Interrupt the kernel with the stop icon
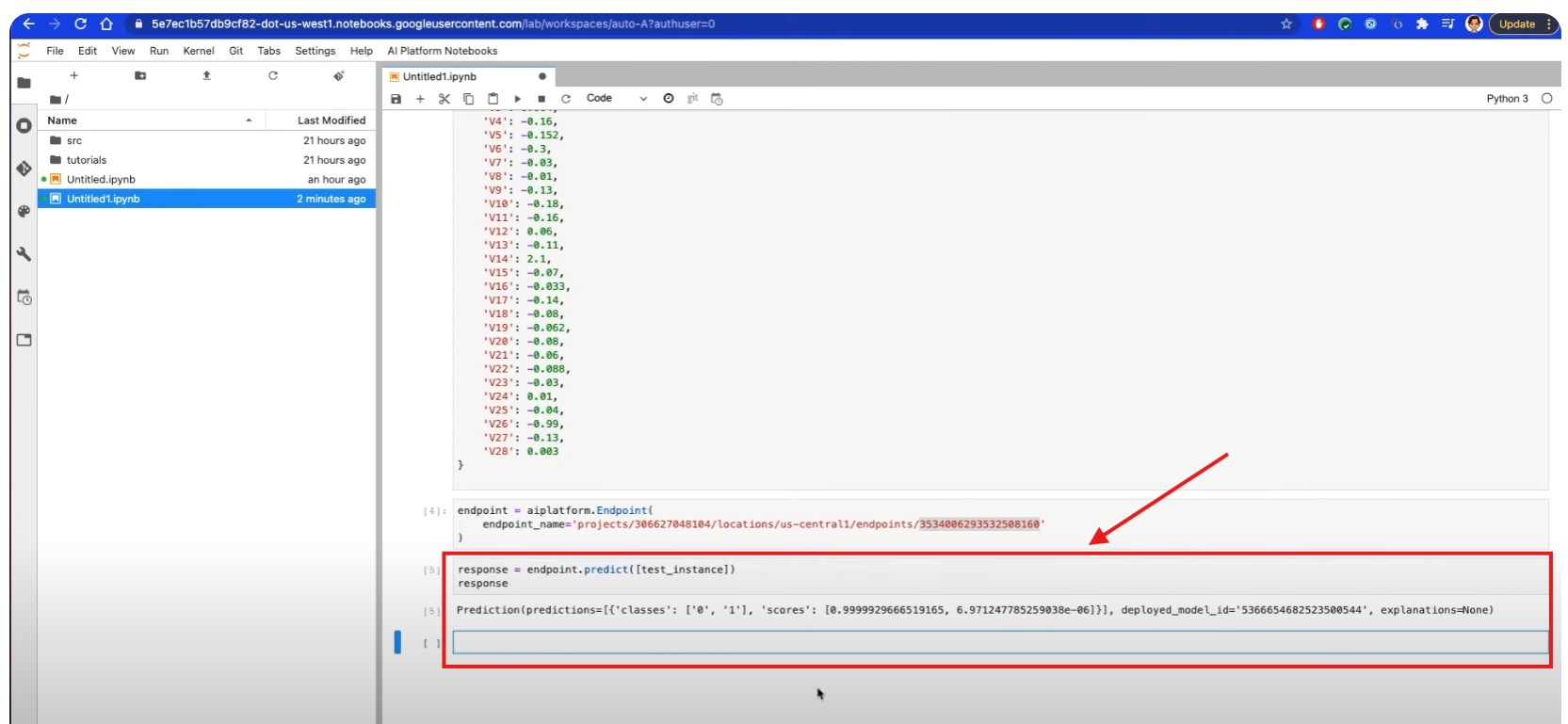Image resolution: width=1568 pixels, height=724 pixels. (542, 99)
